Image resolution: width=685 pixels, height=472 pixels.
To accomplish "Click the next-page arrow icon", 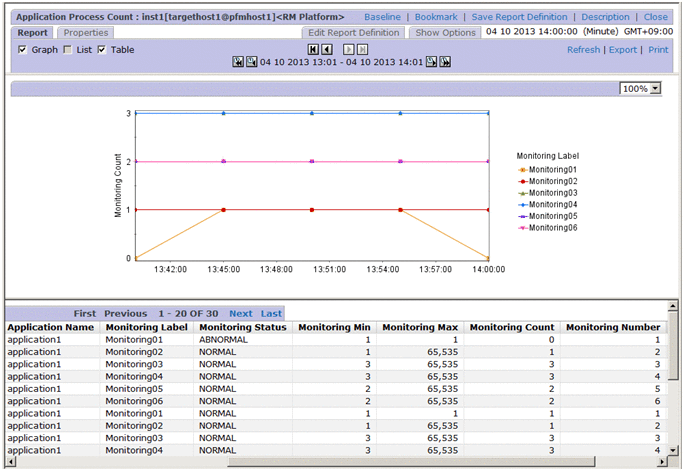I will [349, 49].
